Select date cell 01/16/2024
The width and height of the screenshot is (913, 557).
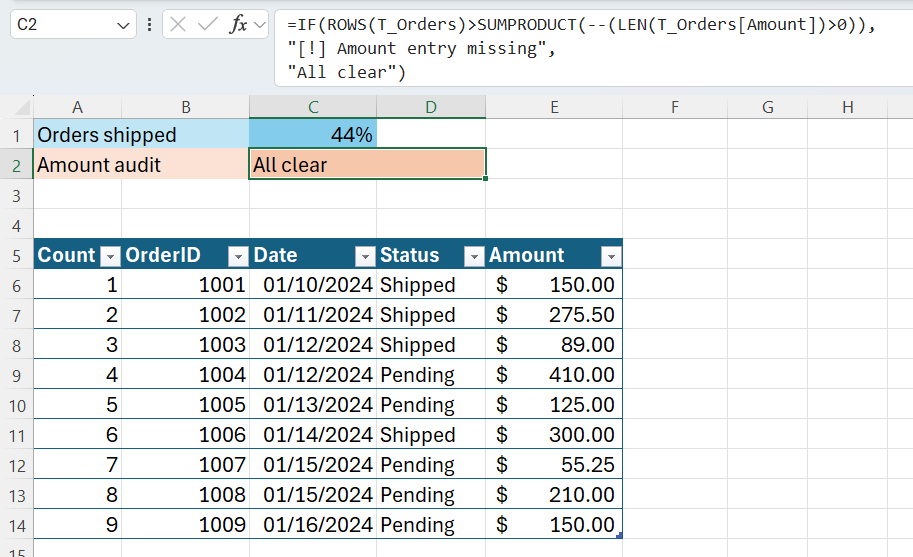pos(313,525)
